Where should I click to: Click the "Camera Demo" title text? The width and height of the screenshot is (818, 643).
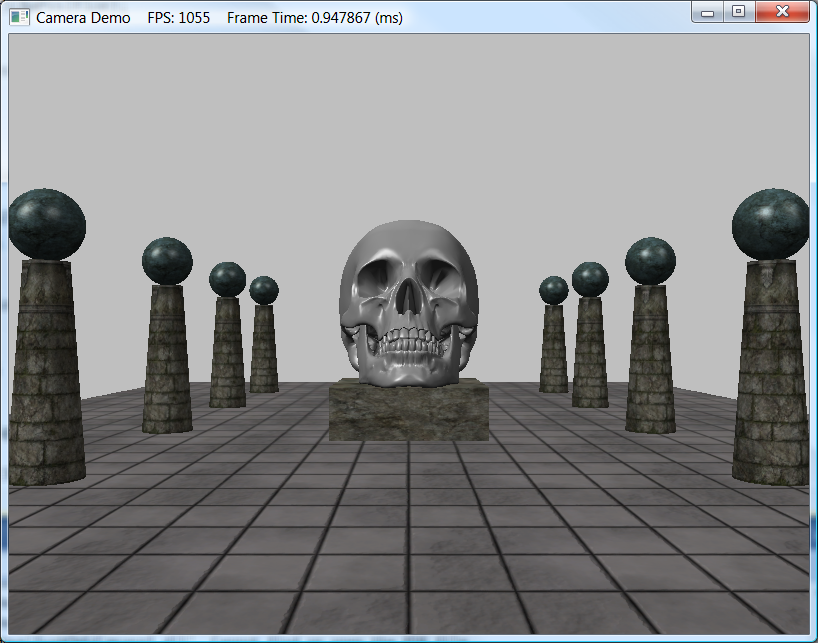point(83,18)
